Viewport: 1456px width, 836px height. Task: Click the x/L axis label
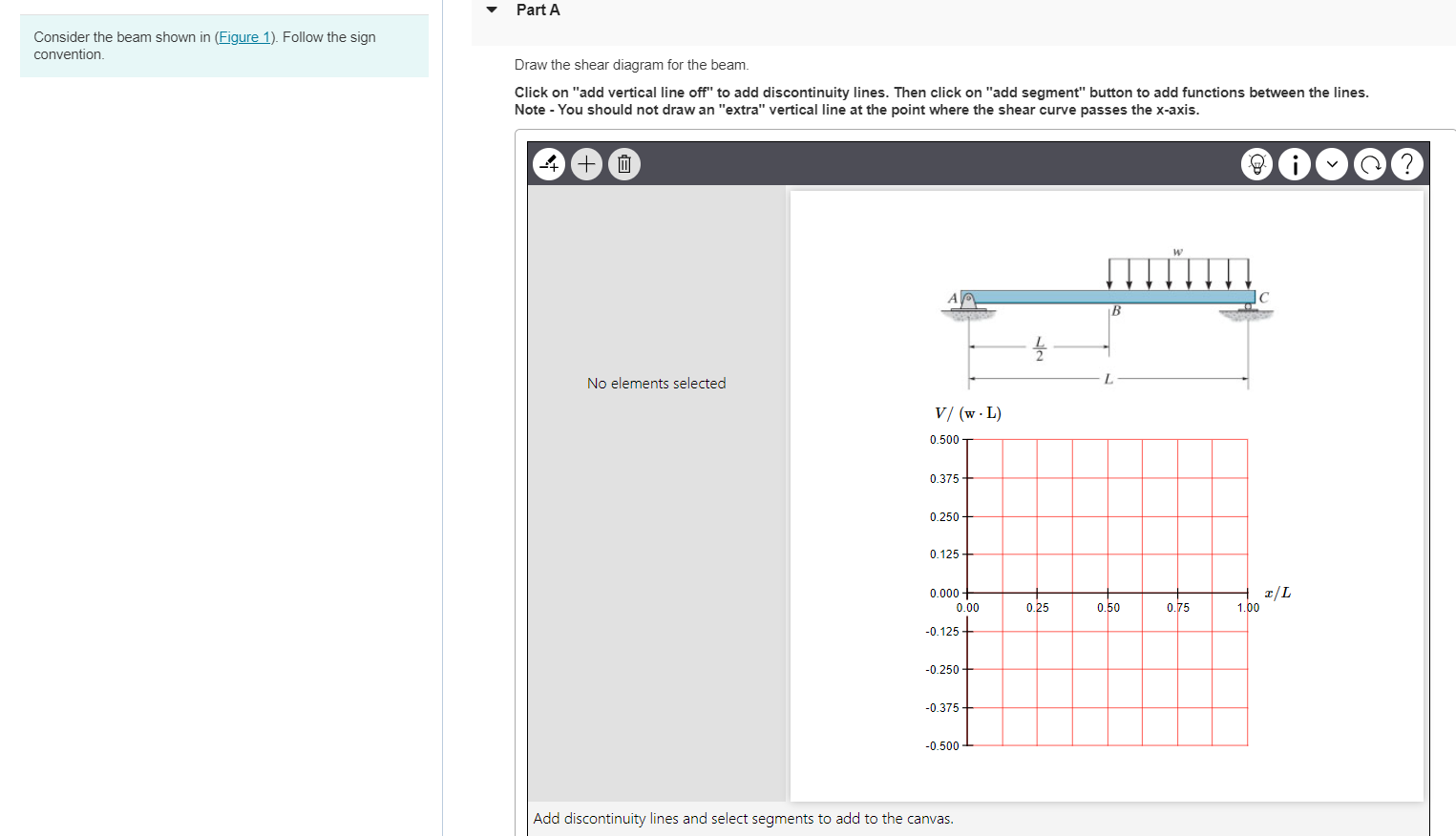[x=1277, y=592]
